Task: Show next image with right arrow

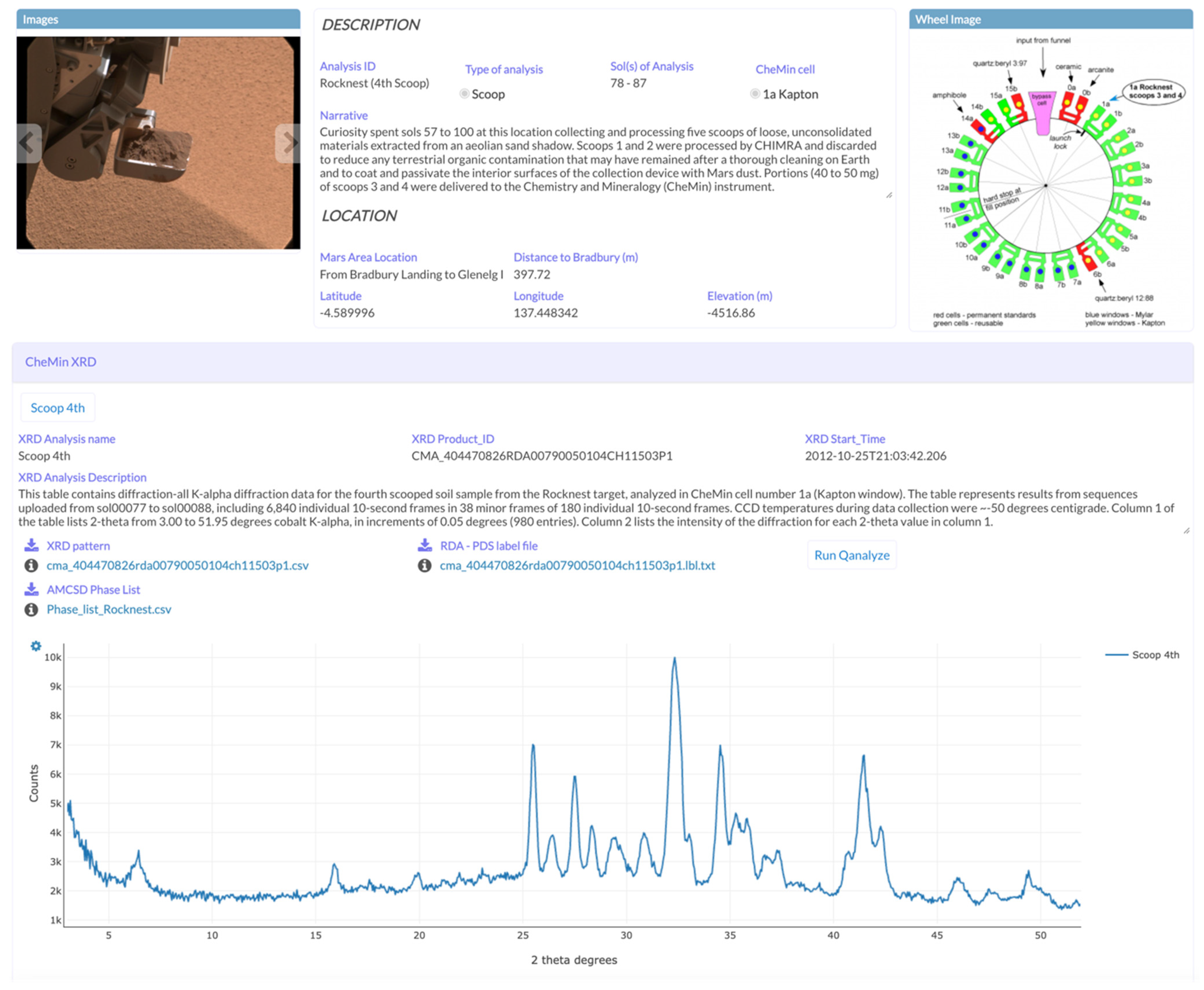Action: coord(288,143)
